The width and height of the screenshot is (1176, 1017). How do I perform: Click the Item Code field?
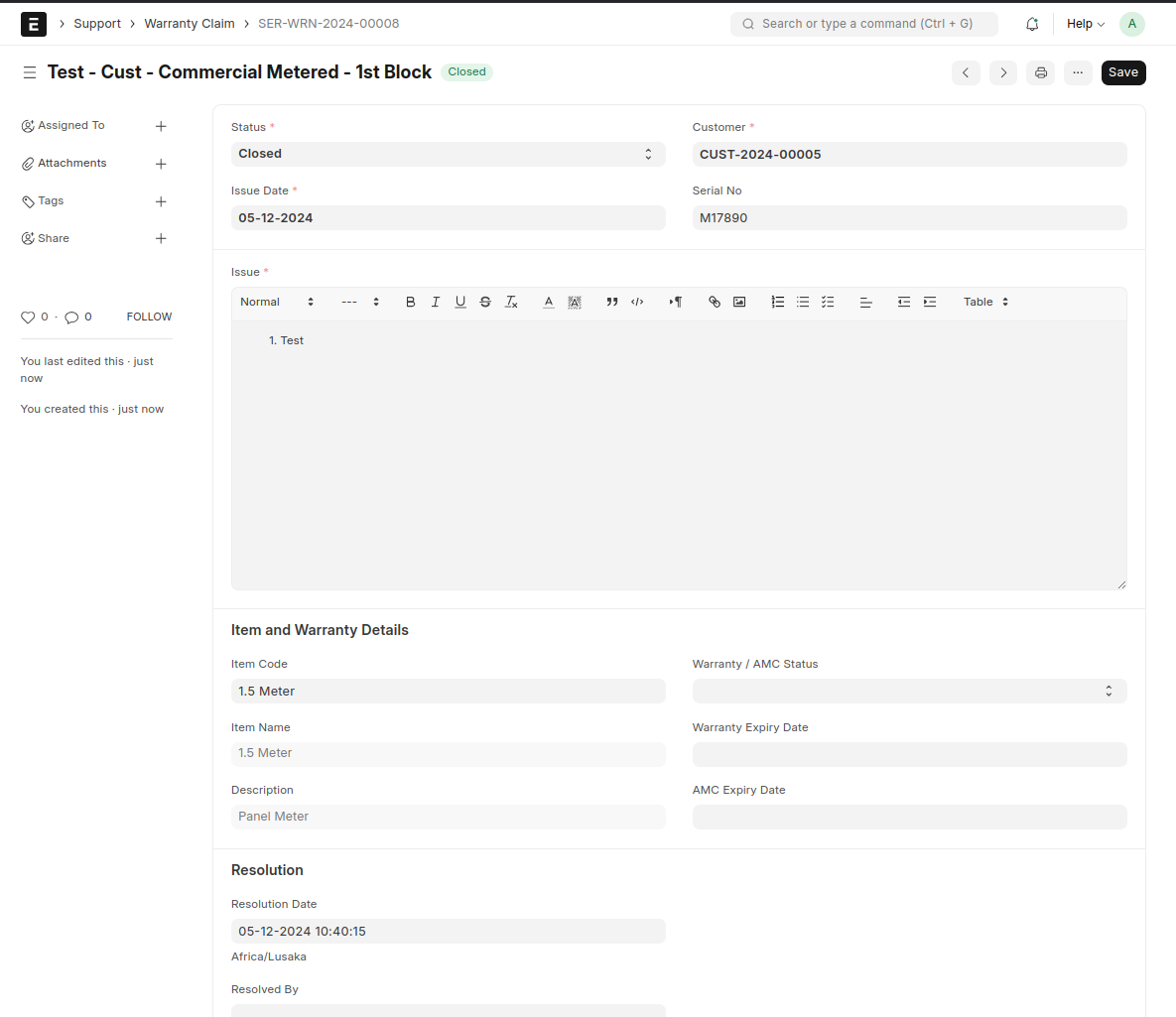click(448, 691)
